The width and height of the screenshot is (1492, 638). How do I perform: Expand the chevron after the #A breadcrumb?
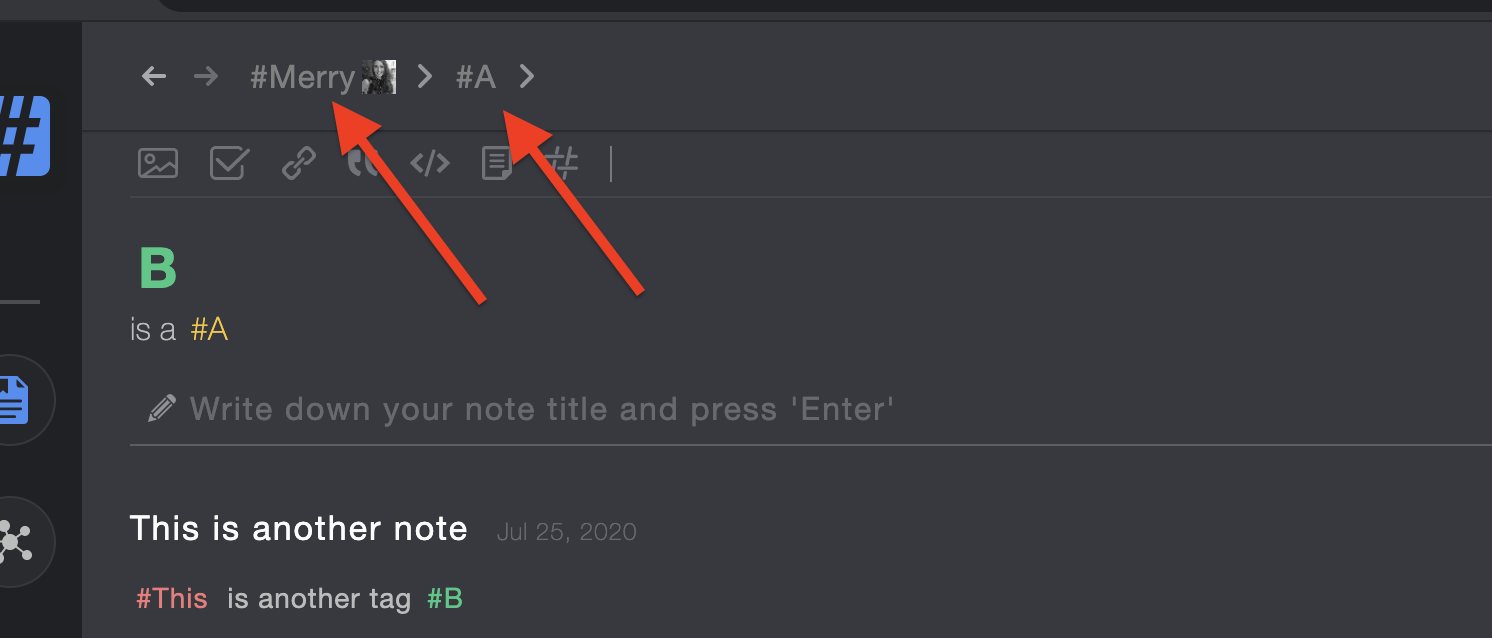point(527,76)
